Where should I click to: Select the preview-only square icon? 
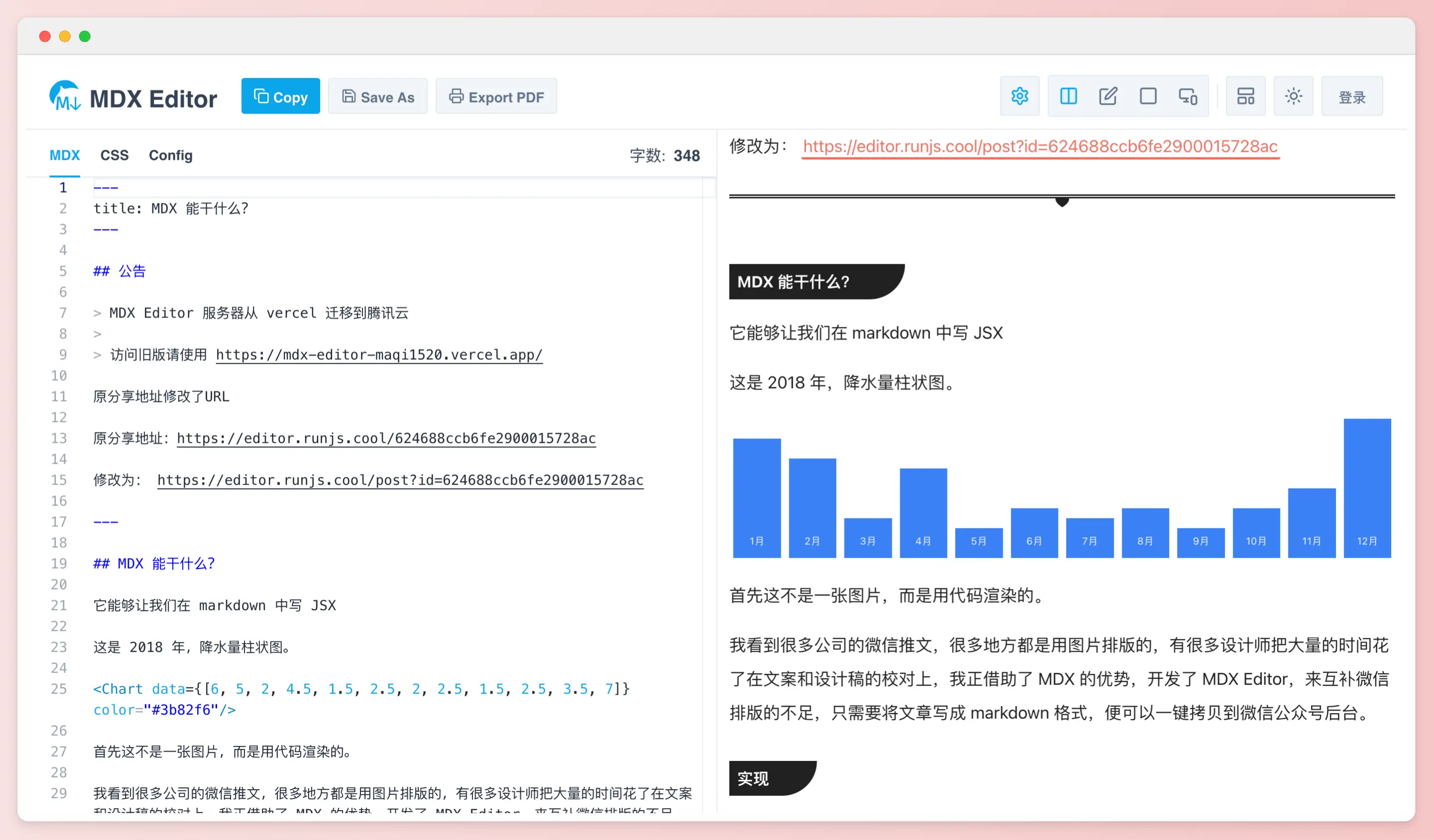pos(1148,96)
